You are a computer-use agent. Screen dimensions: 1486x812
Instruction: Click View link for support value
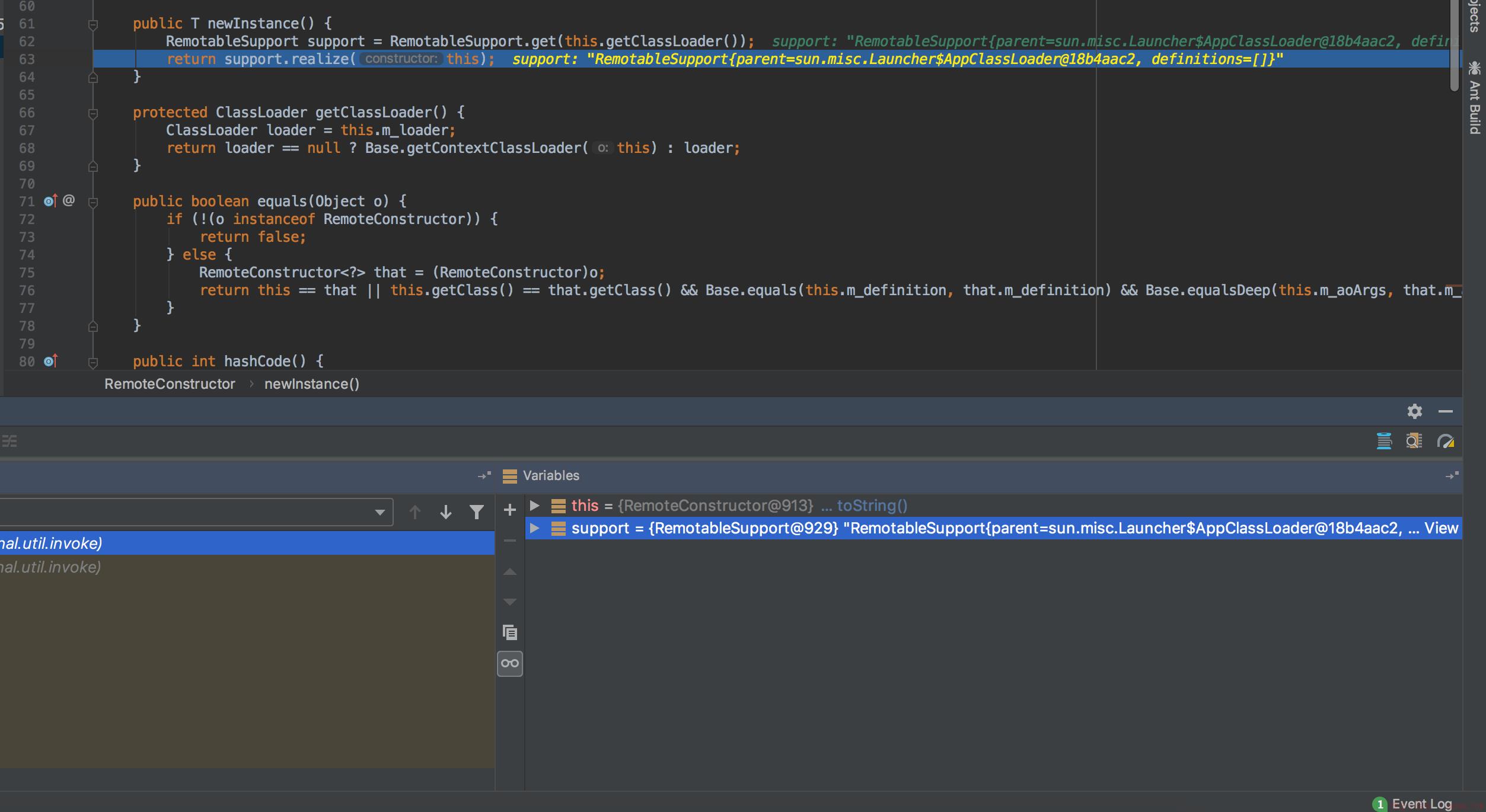point(1441,528)
